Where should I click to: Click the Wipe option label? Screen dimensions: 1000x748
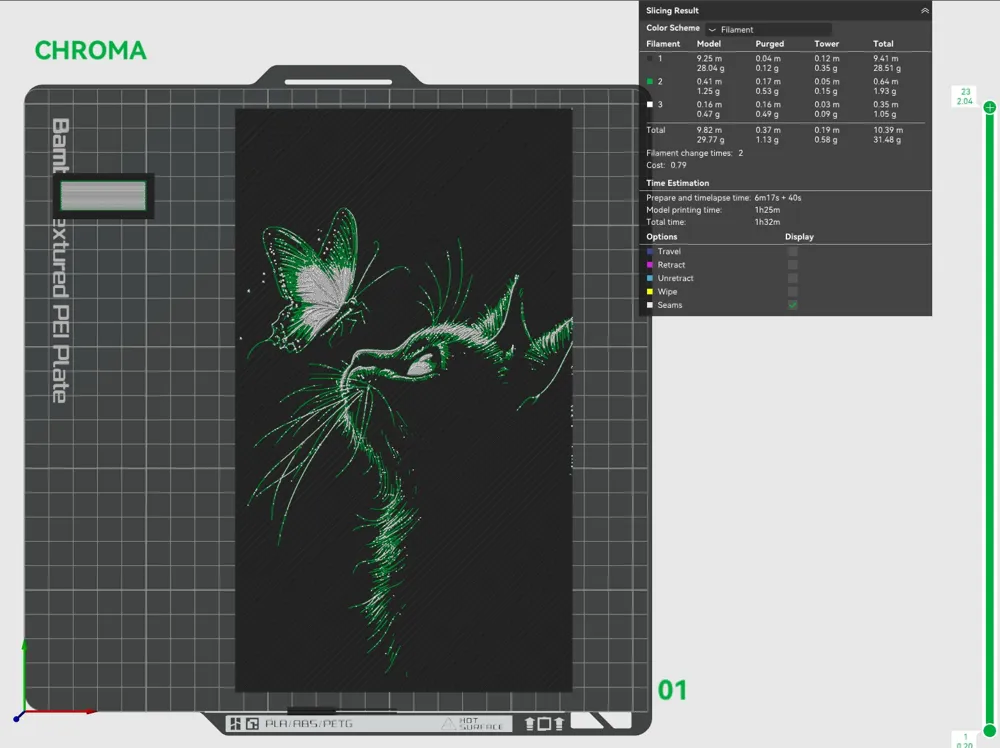667,291
